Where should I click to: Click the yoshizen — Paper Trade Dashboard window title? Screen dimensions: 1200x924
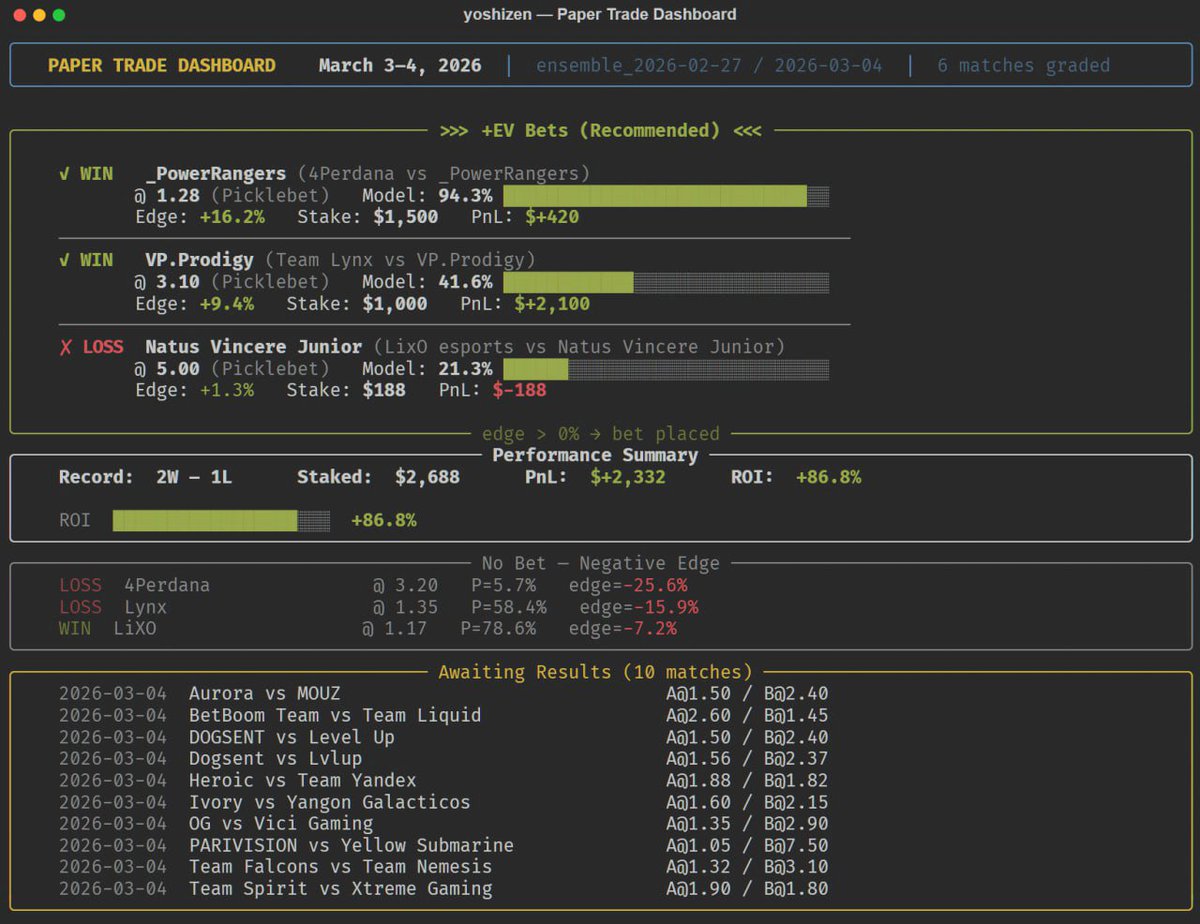600,14
